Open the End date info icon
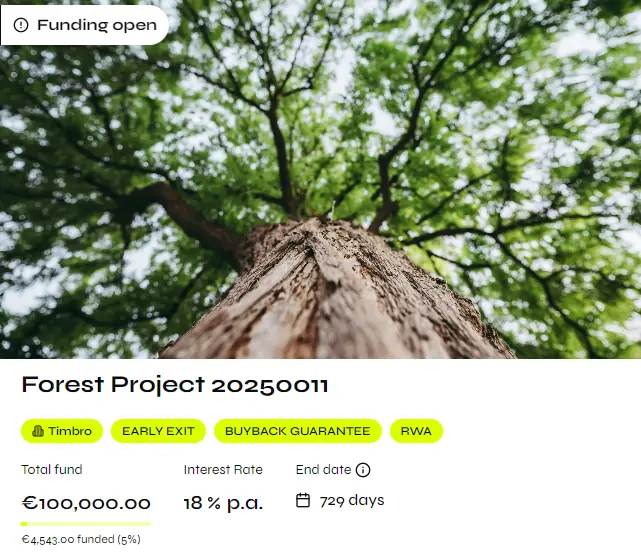 tap(363, 470)
